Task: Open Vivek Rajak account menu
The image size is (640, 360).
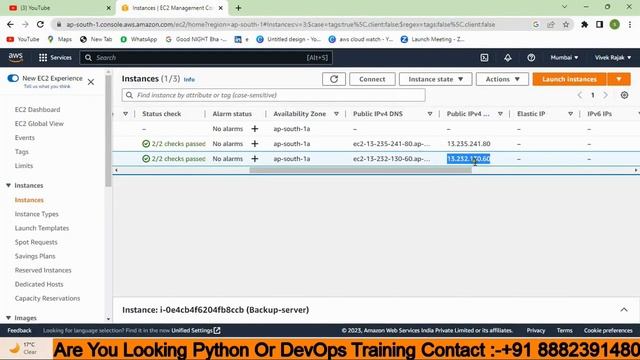Action: tap(613, 58)
